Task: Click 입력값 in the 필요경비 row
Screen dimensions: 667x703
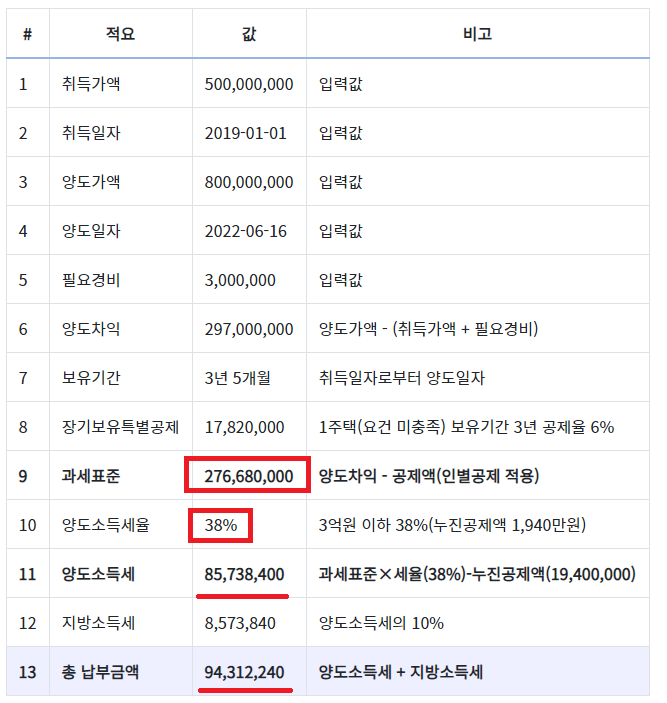Action: (341, 280)
